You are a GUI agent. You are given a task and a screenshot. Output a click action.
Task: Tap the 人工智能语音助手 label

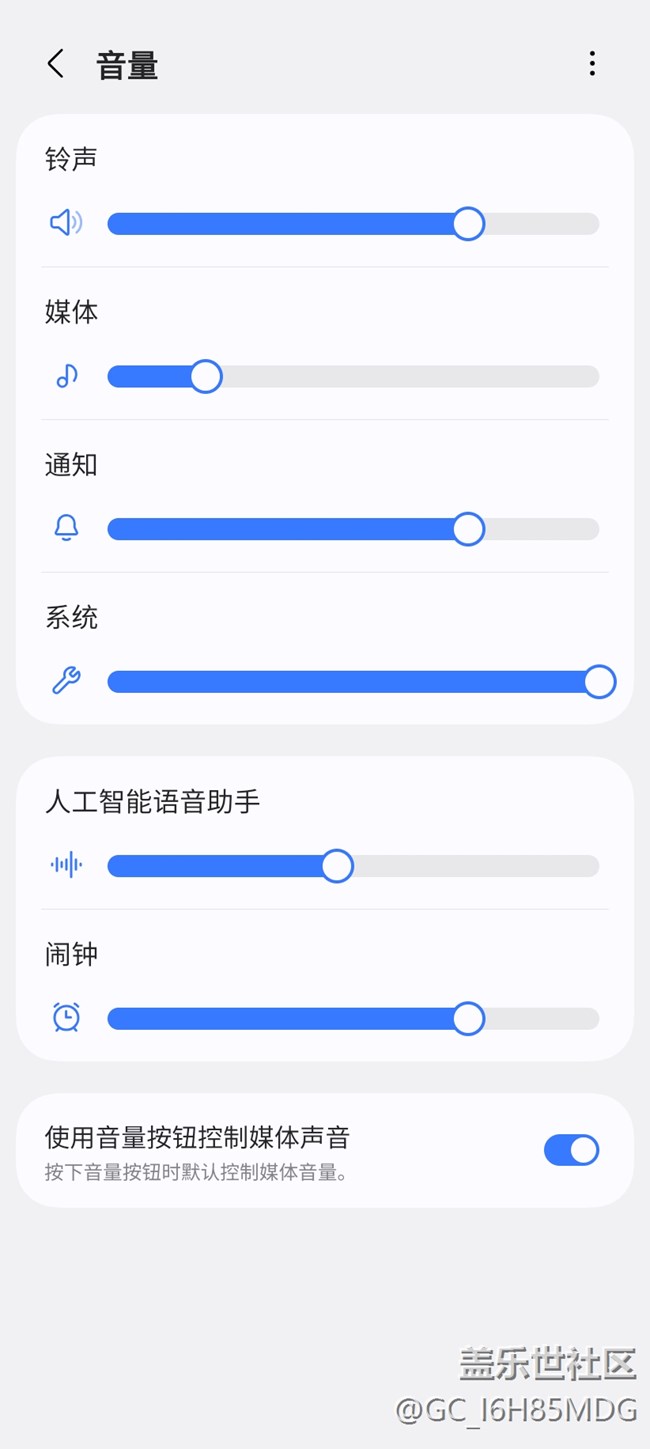(153, 802)
